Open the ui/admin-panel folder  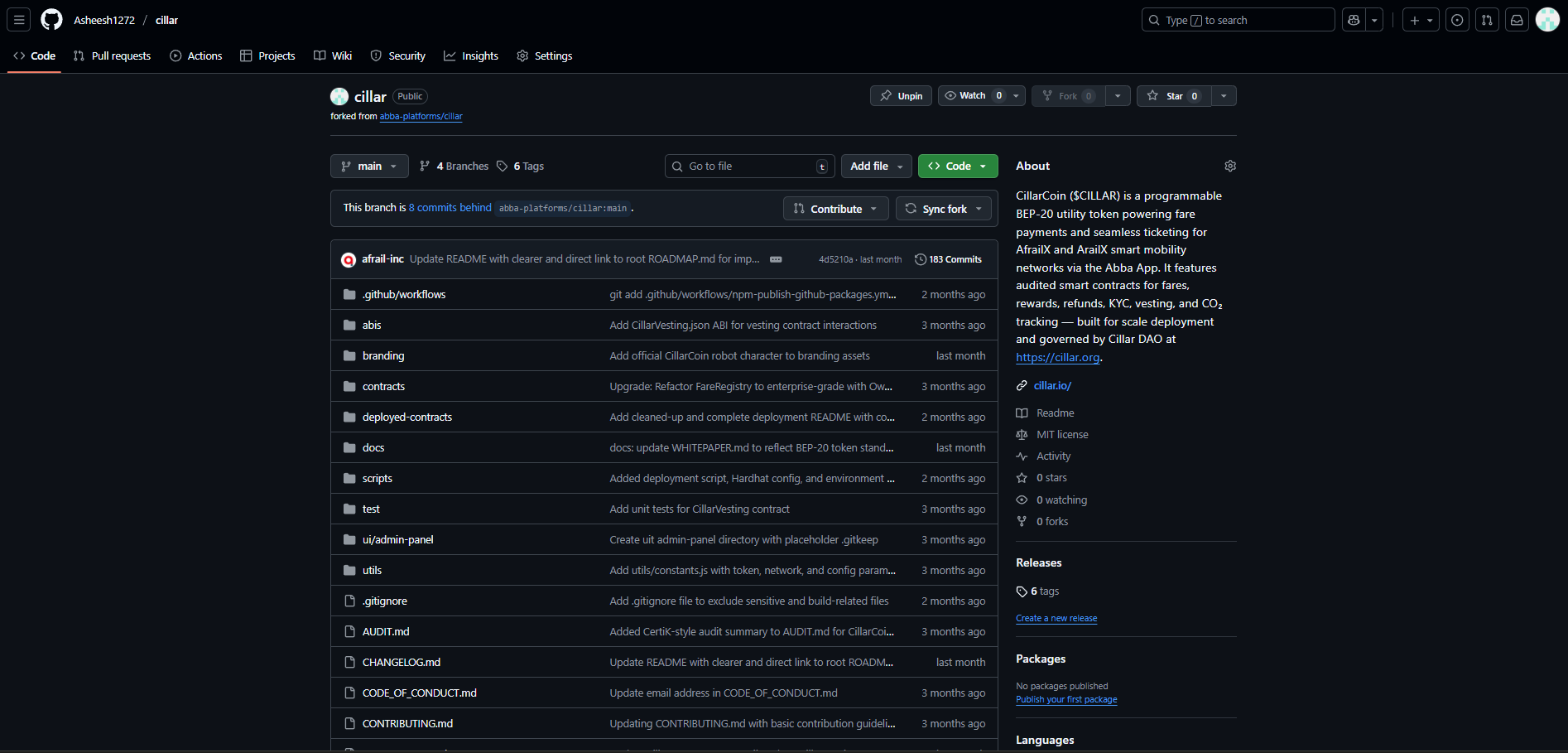coord(397,539)
